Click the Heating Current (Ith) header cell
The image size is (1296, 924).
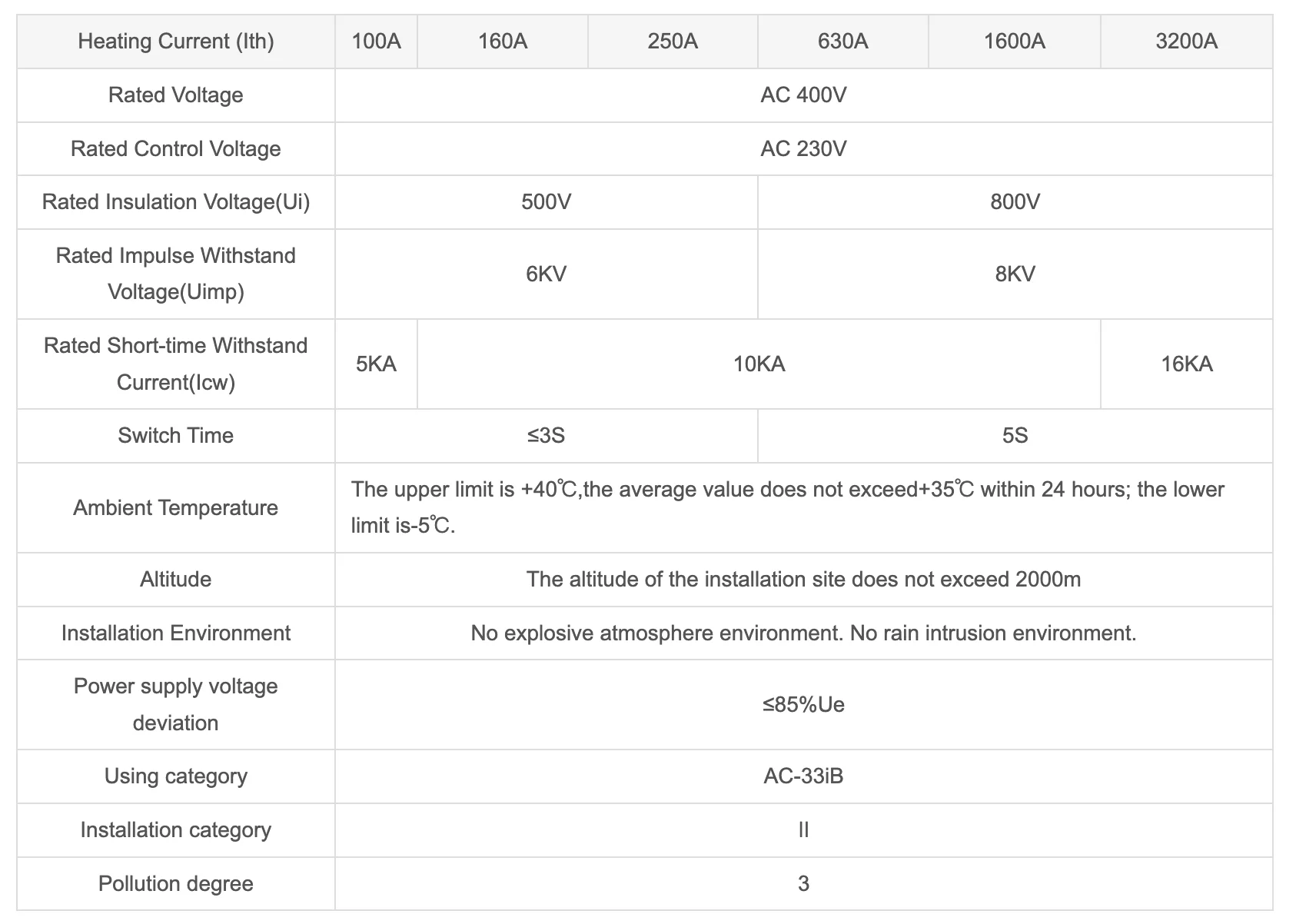point(176,42)
